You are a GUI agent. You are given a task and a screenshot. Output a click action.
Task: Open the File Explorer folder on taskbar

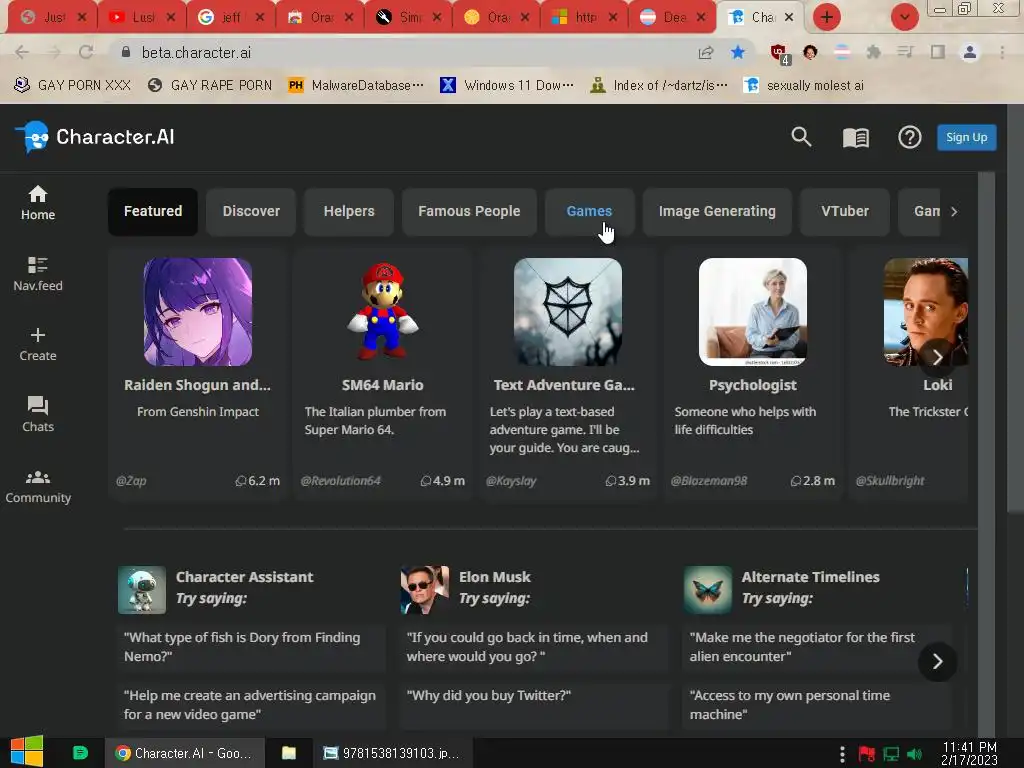pyautogui.click(x=289, y=753)
